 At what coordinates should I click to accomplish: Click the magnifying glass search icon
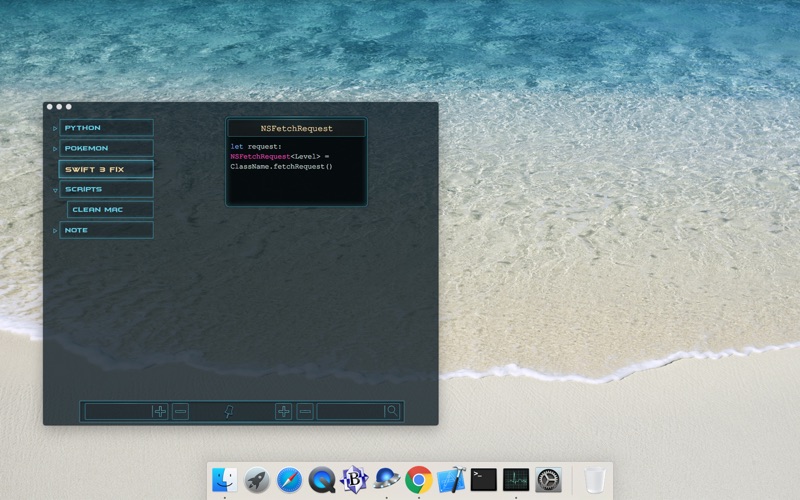tap(392, 411)
